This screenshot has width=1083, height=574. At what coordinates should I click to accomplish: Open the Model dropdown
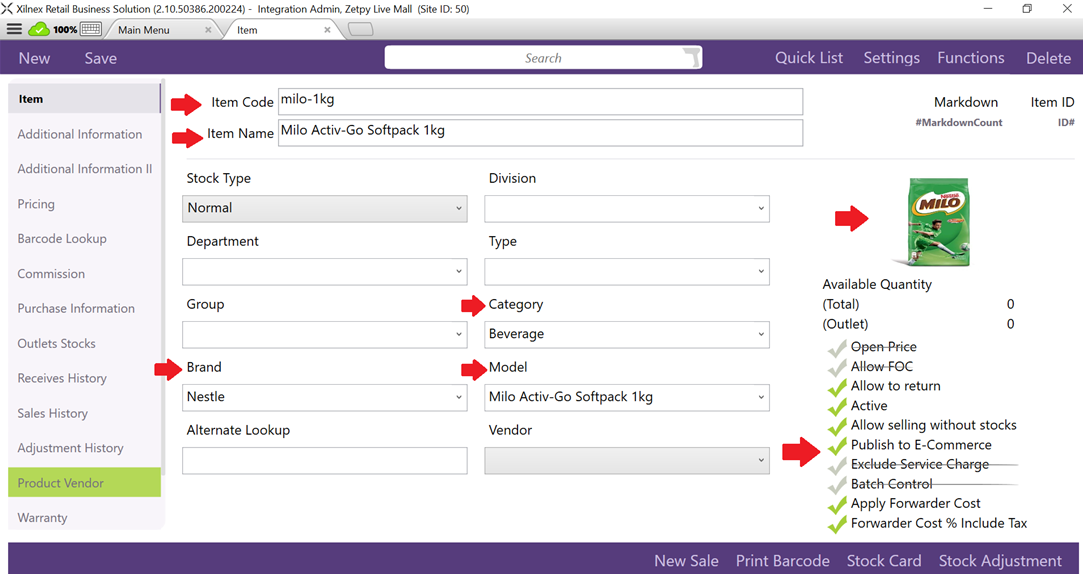626,397
